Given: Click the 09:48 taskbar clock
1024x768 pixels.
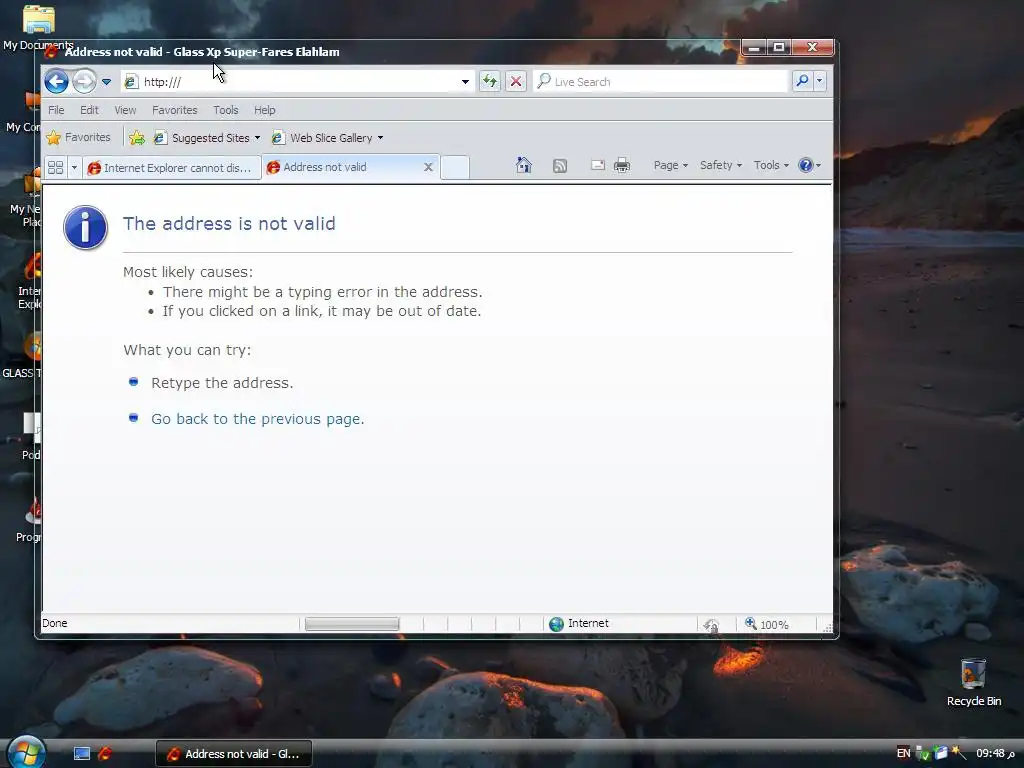Looking at the screenshot, I should pyautogui.click(x=995, y=753).
